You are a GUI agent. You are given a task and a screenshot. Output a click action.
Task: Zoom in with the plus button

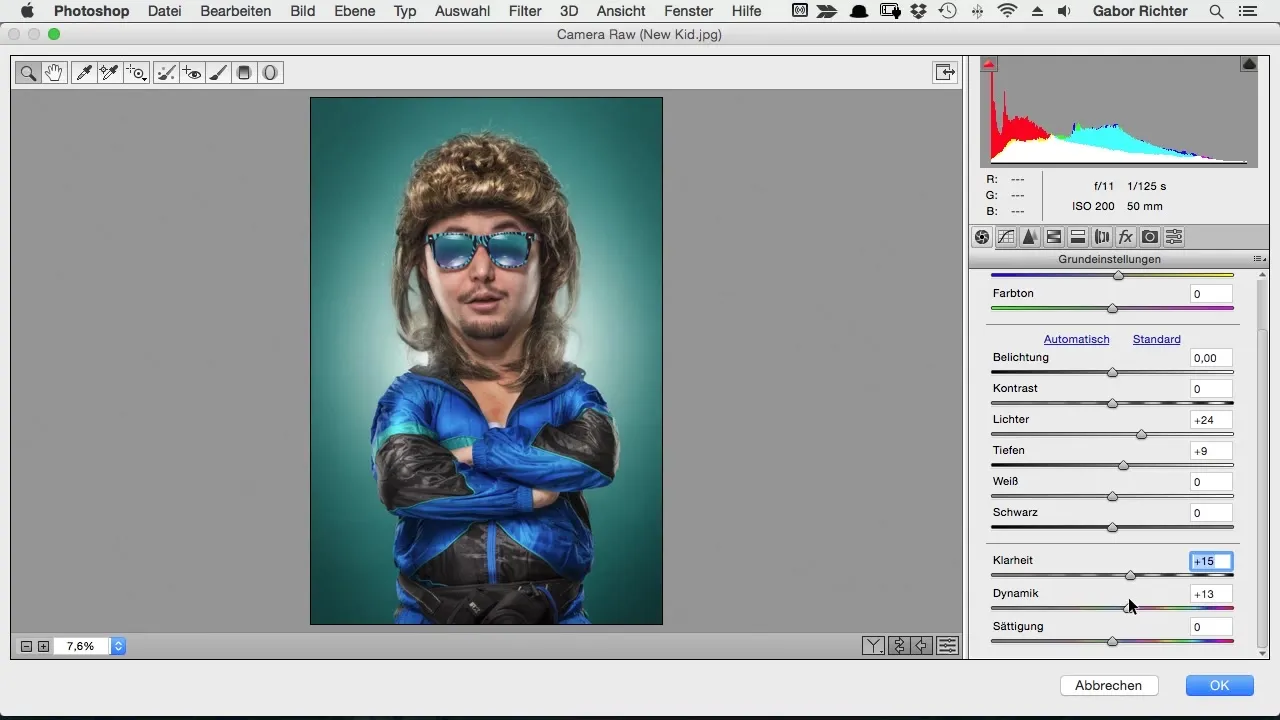click(43, 646)
